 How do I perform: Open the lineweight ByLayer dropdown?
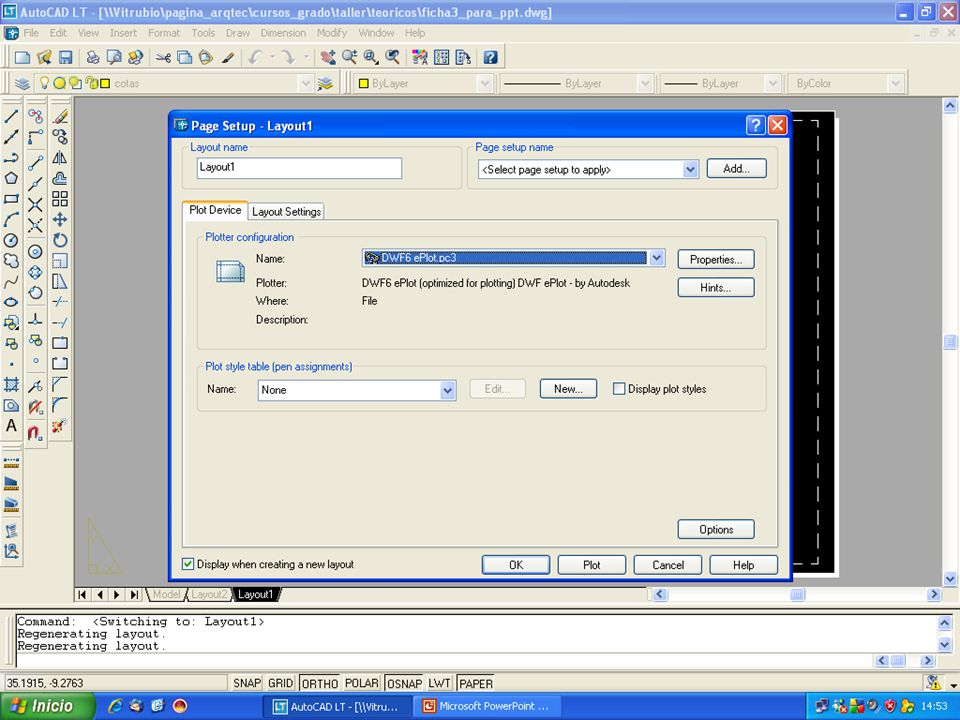tap(773, 83)
